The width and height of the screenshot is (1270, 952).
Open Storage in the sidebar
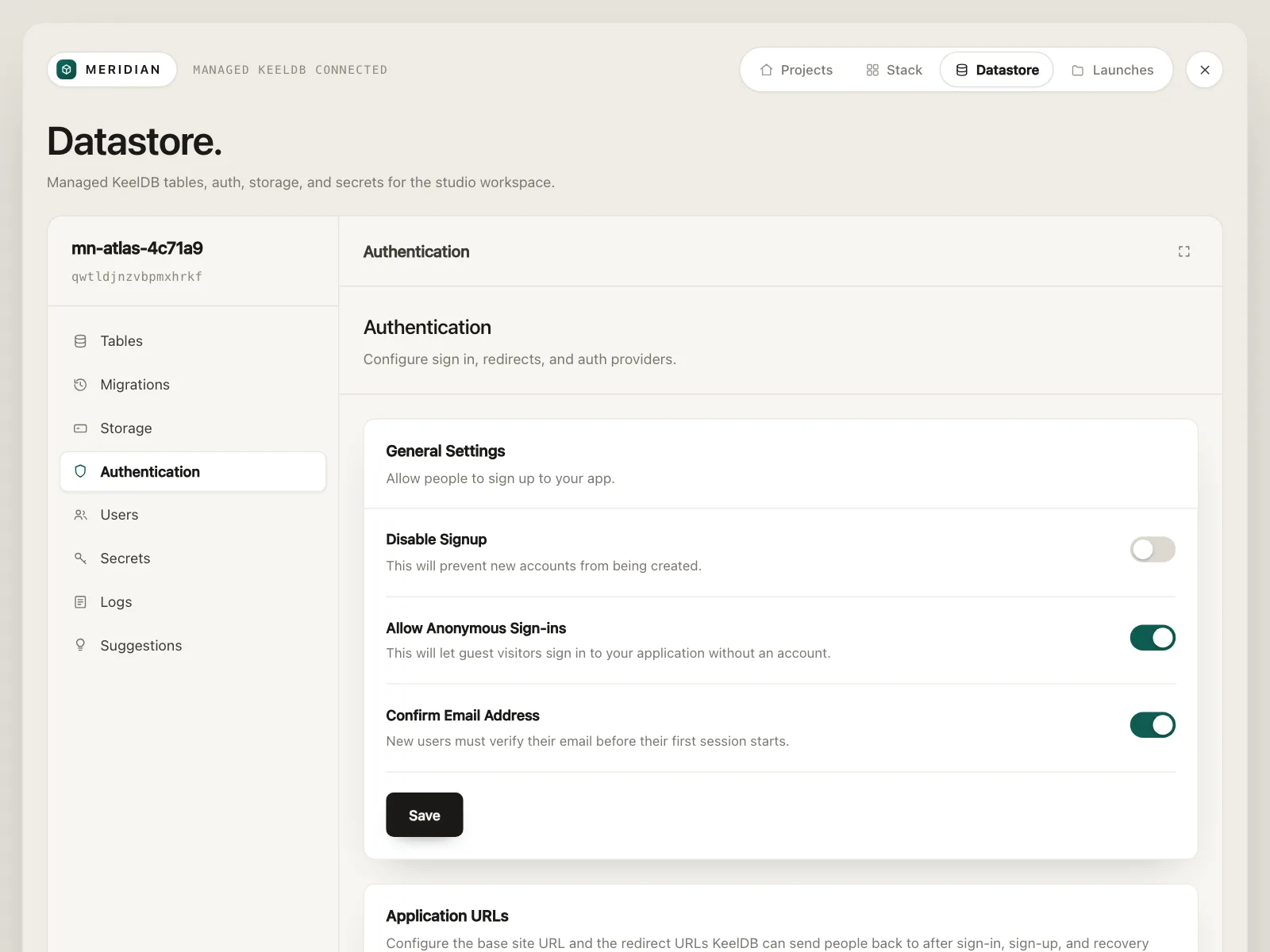193,428
